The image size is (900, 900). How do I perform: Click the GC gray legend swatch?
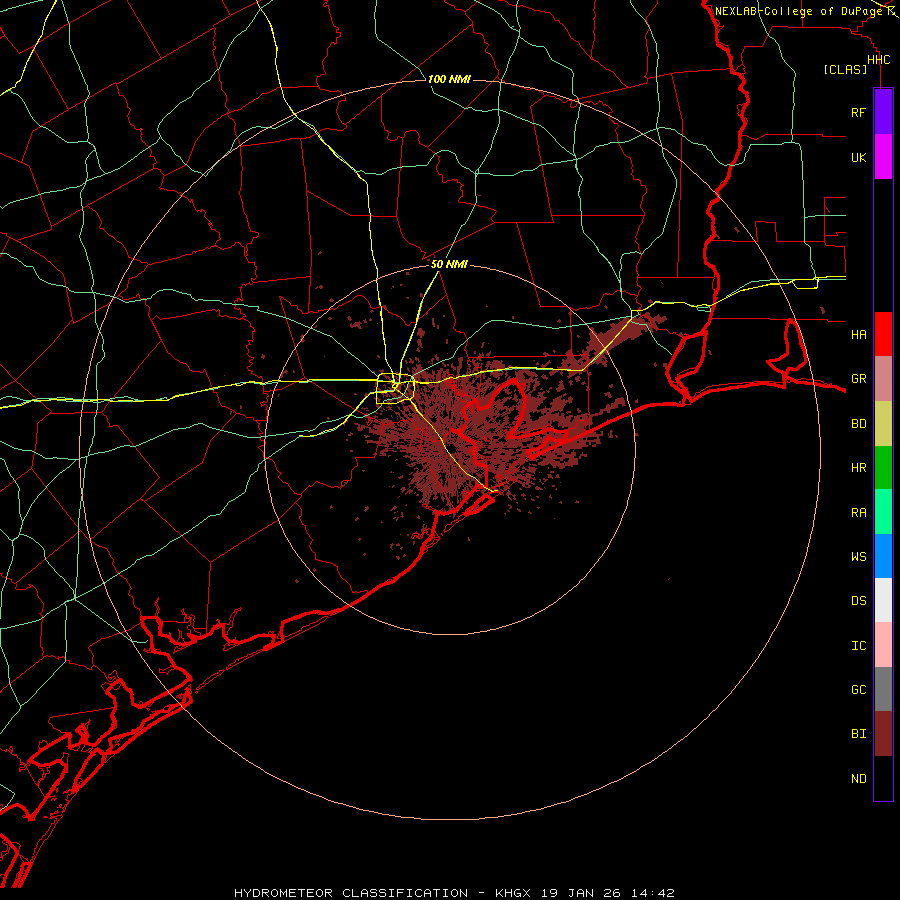tap(883, 689)
